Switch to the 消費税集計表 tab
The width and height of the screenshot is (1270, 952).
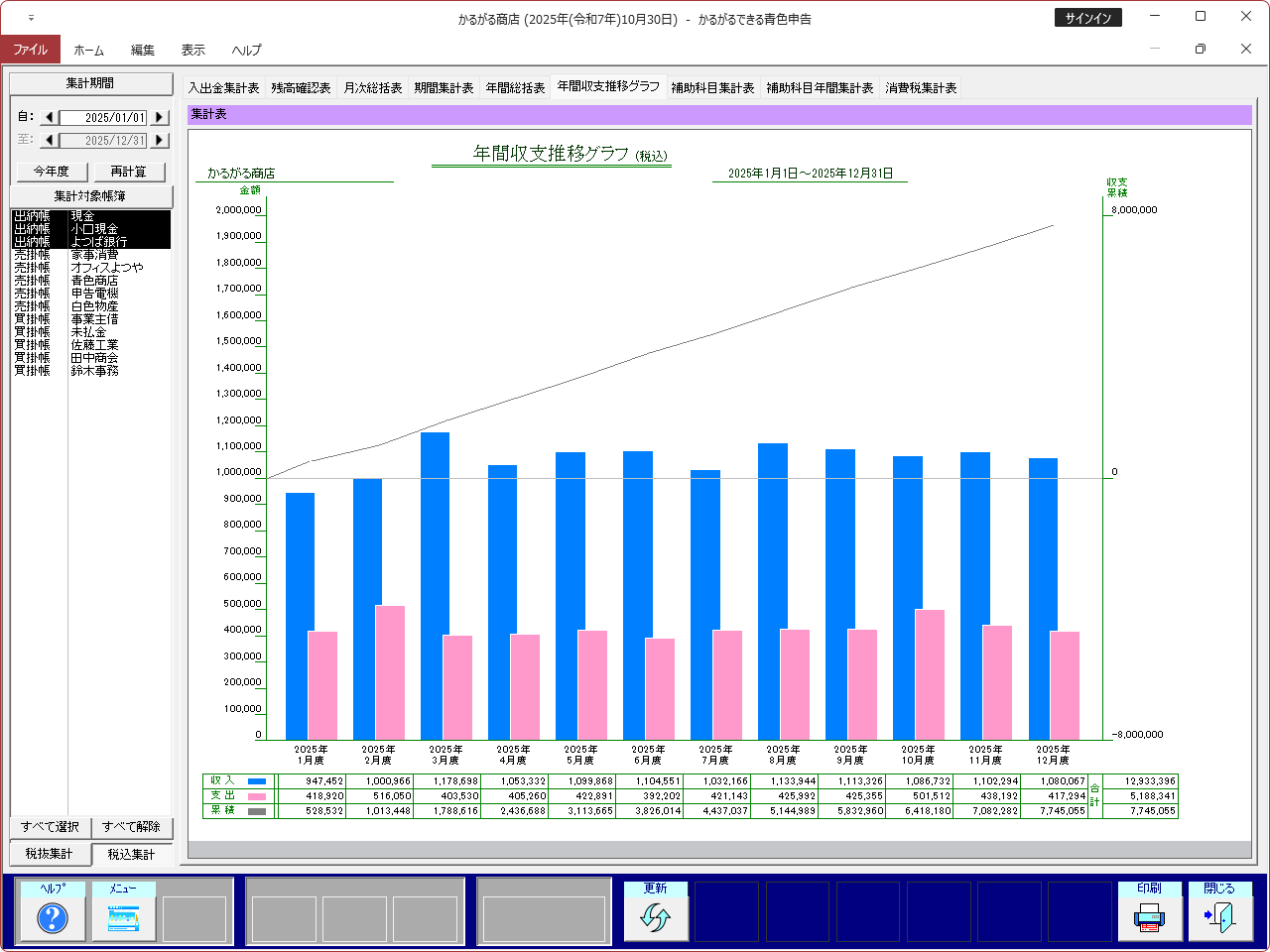point(921,88)
